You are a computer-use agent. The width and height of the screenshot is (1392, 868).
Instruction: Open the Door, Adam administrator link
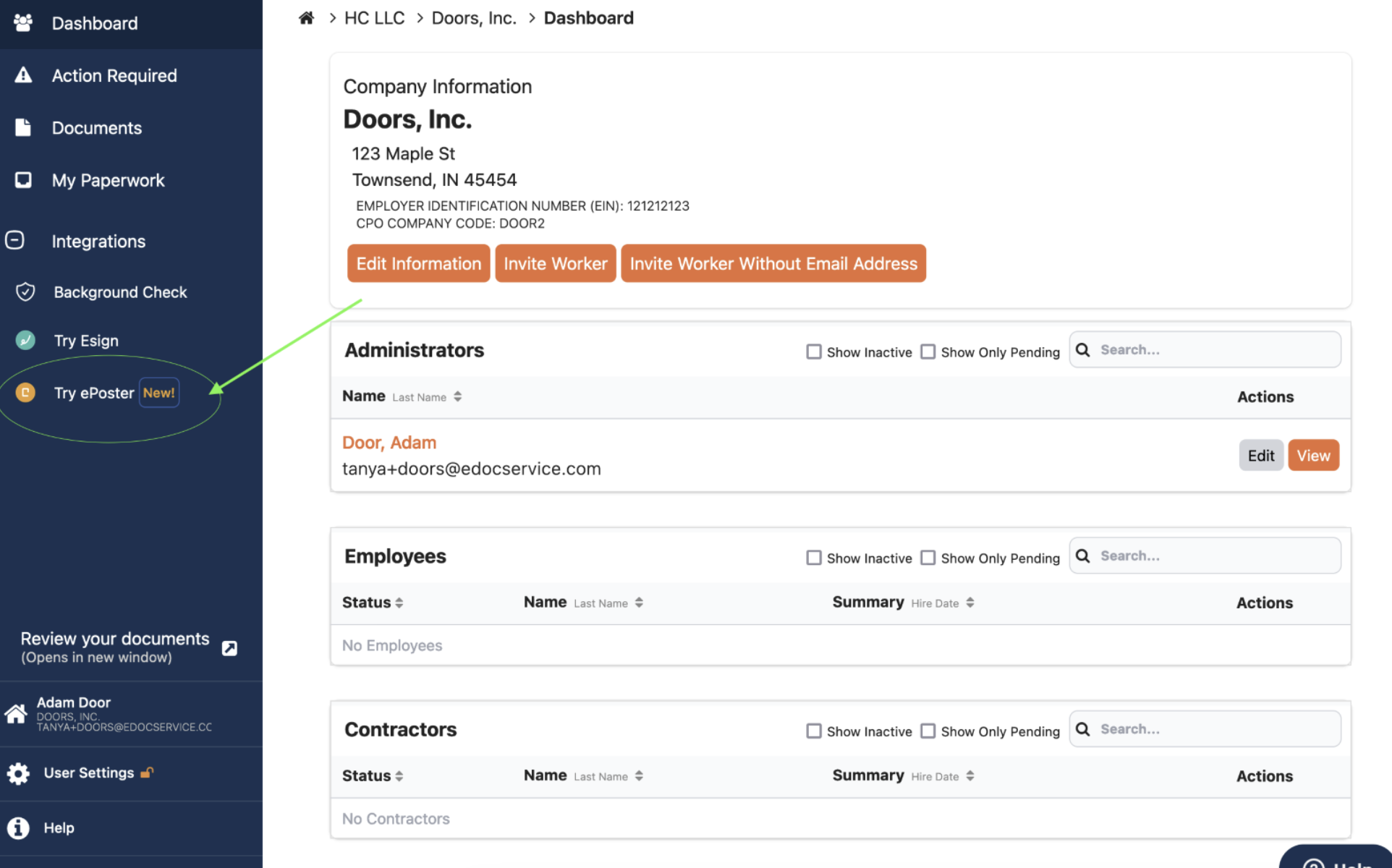pyautogui.click(x=389, y=443)
